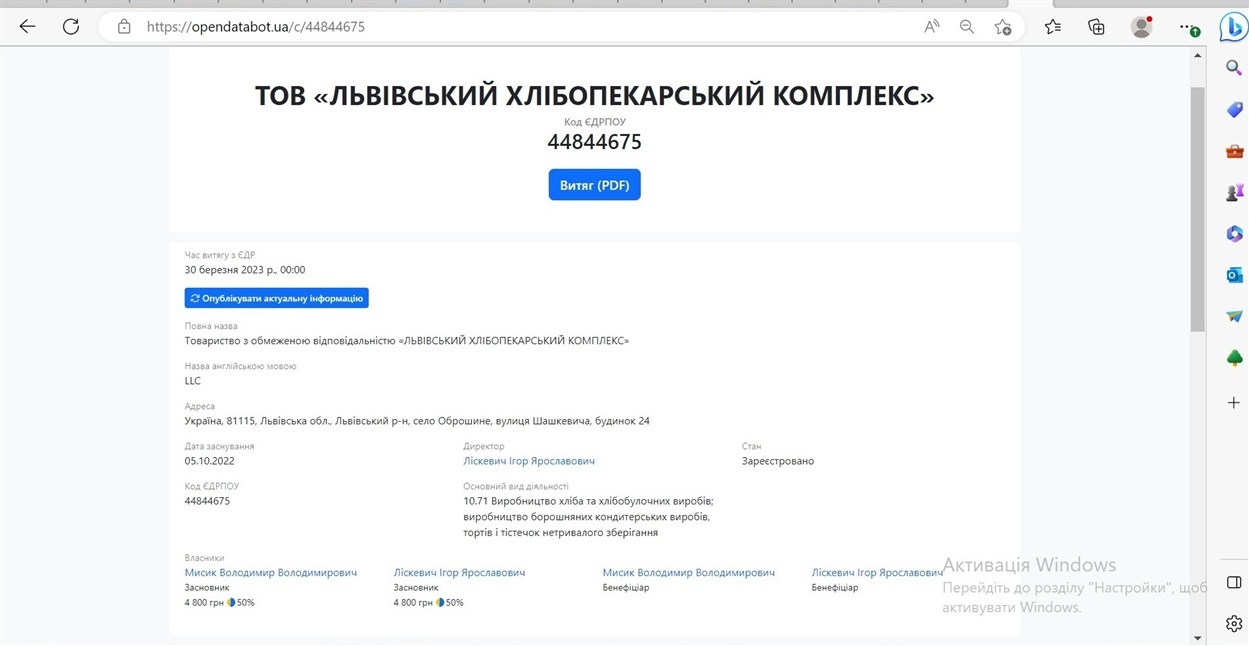This screenshot has width=1249, height=646.
Task: Click the activity text 10.71 Виробництво хліба
Action: (x=588, y=517)
